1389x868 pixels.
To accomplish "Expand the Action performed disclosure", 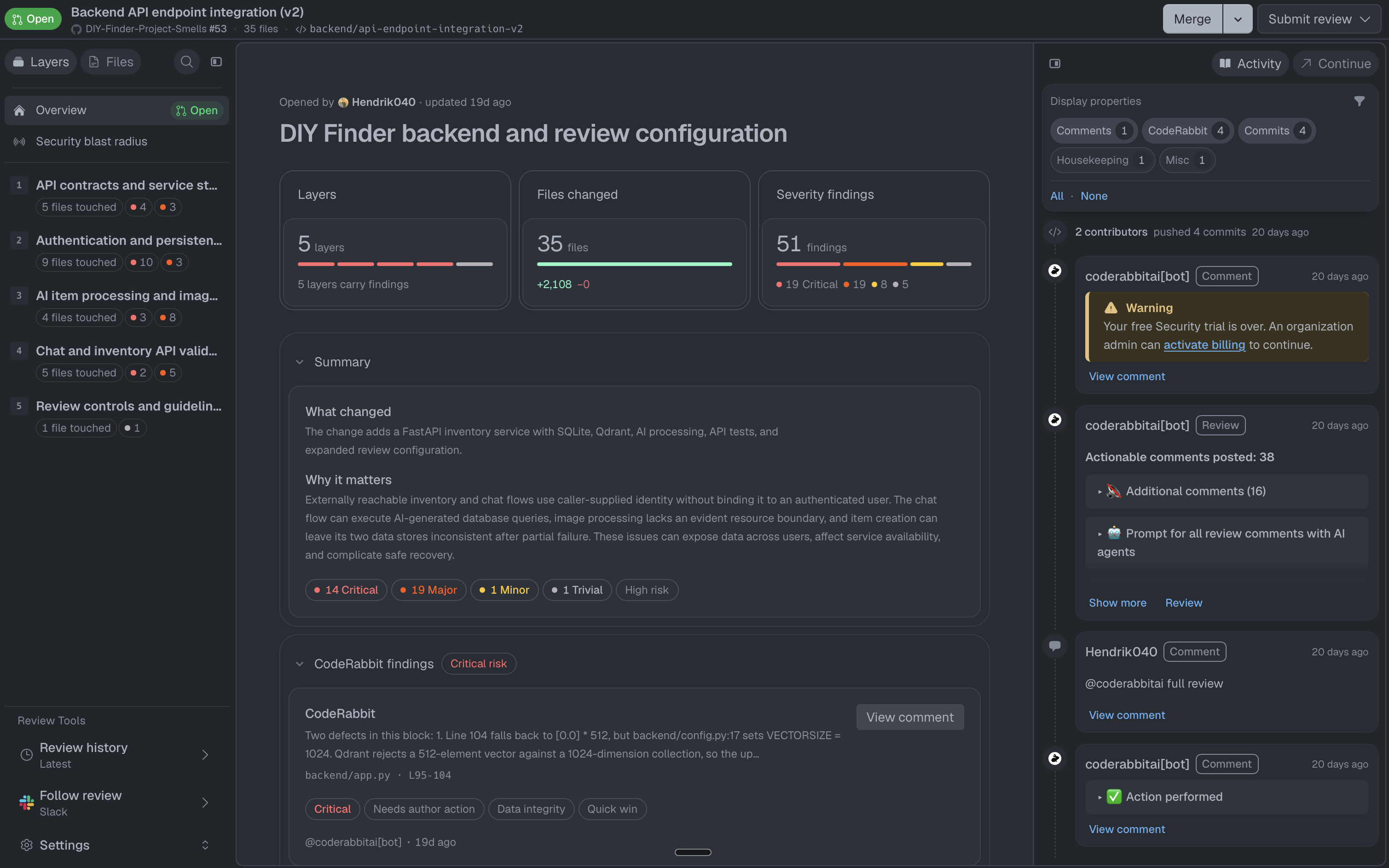I will point(1227,797).
